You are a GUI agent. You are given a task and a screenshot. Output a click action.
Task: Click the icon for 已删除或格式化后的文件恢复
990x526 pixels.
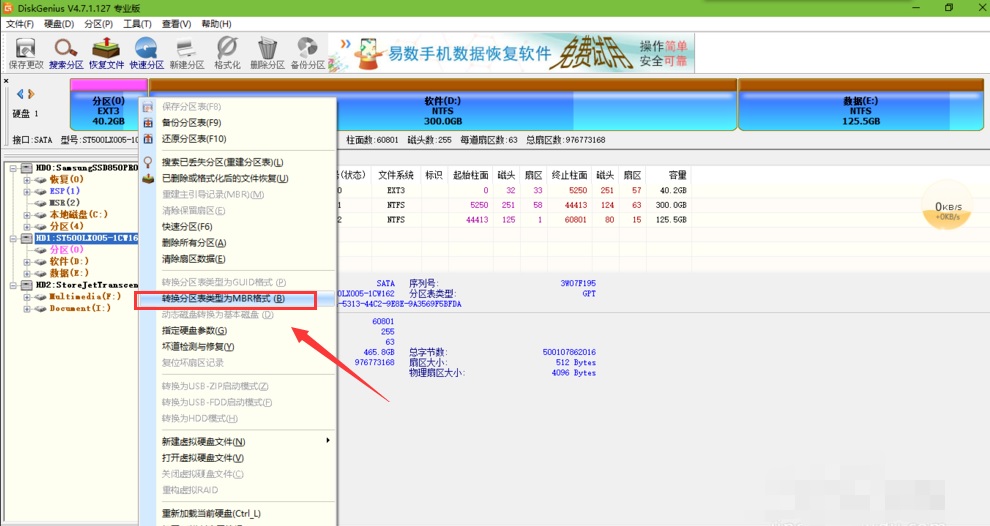pyautogui.click(x=148, y=179)
